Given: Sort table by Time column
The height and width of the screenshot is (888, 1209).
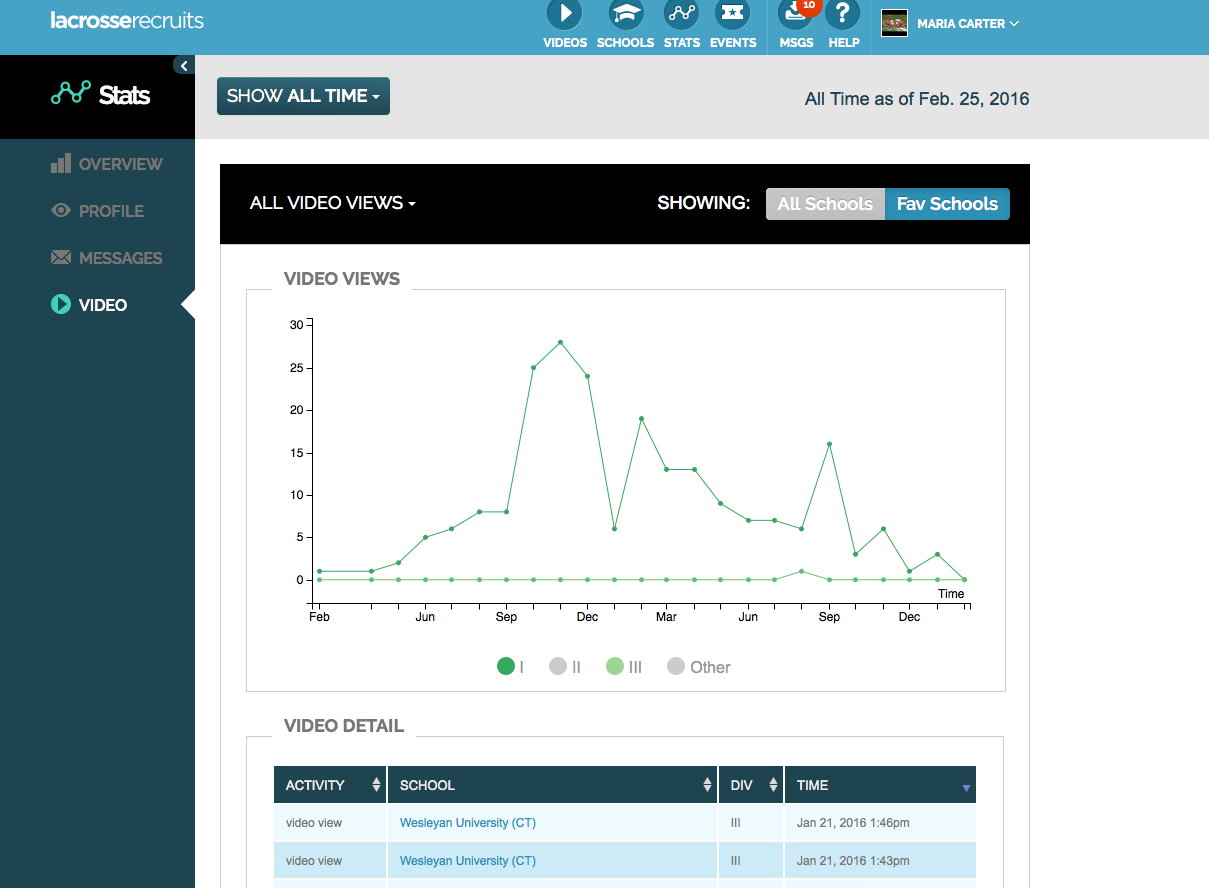Looking at the screenshot, I should click(x=880, y=785).
